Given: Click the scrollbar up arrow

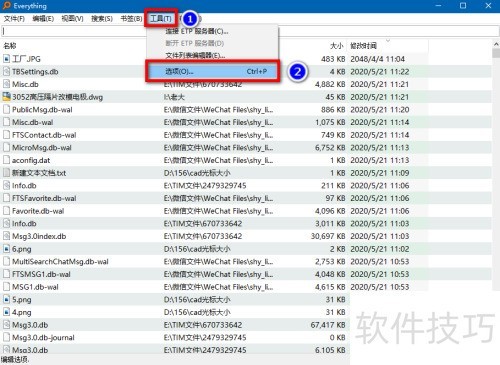Looking at the screenshot, I should pyautogui.click(x=496, y=44).
